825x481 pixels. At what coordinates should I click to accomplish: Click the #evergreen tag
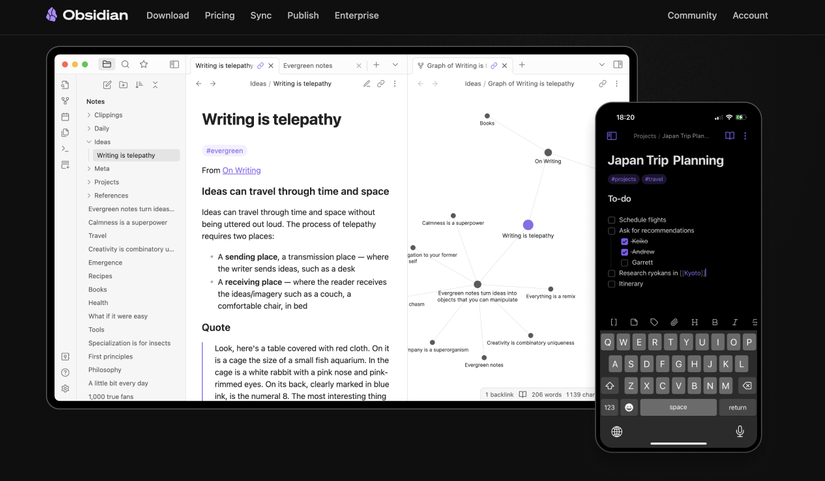point(225,151)
